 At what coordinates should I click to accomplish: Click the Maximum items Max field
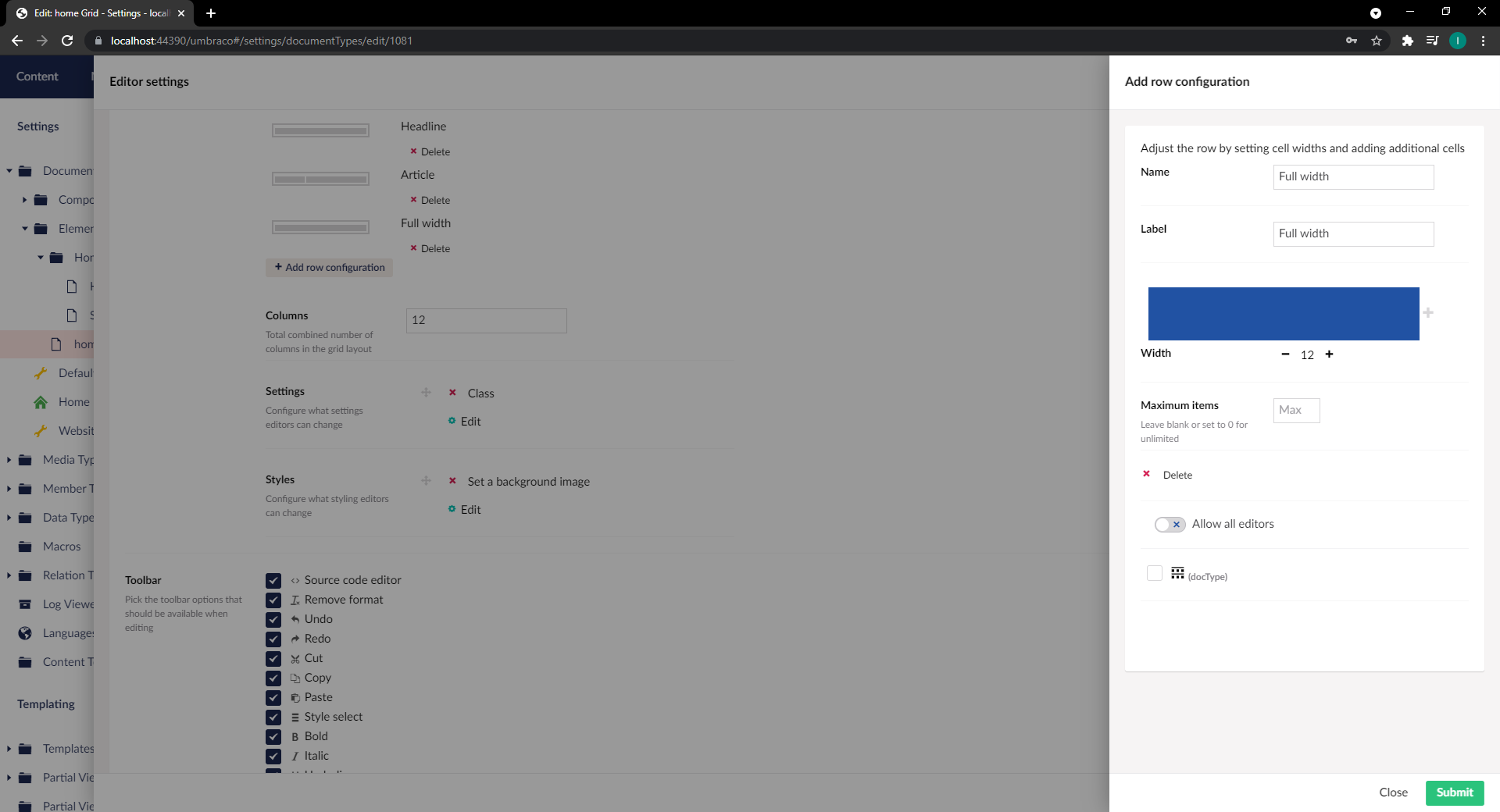[1296, 411]
